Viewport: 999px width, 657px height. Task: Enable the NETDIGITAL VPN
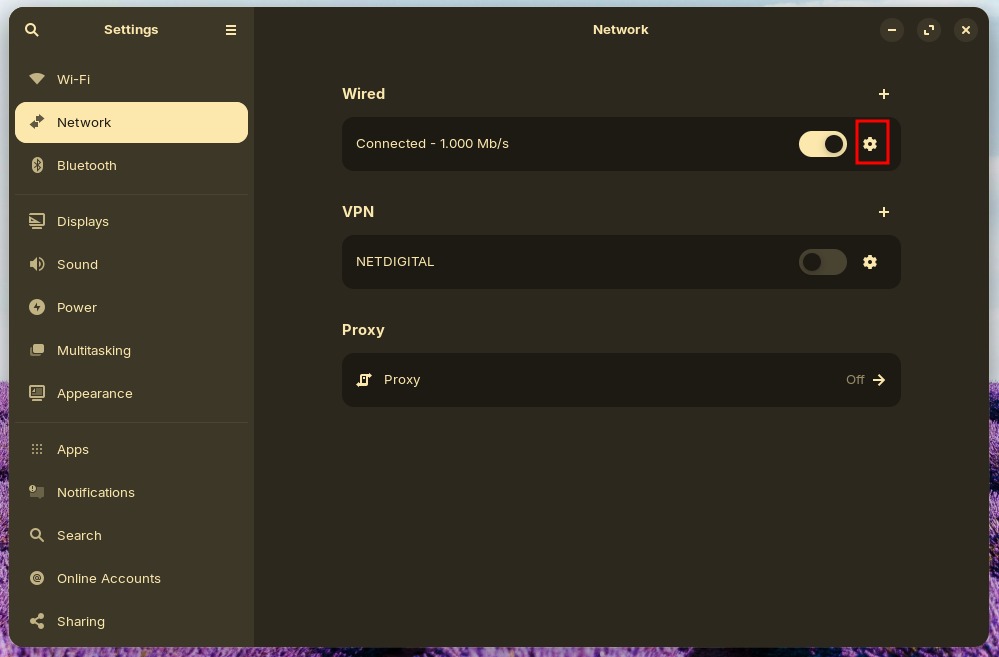point(823,262)
